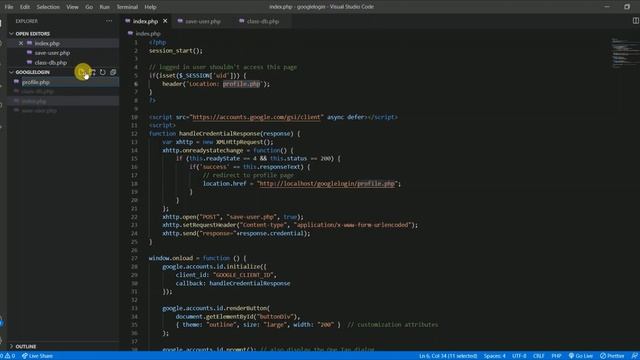Viewport: 640px width, 360px height.
Task: Click the code minimap preview
Action: (624, 53)
